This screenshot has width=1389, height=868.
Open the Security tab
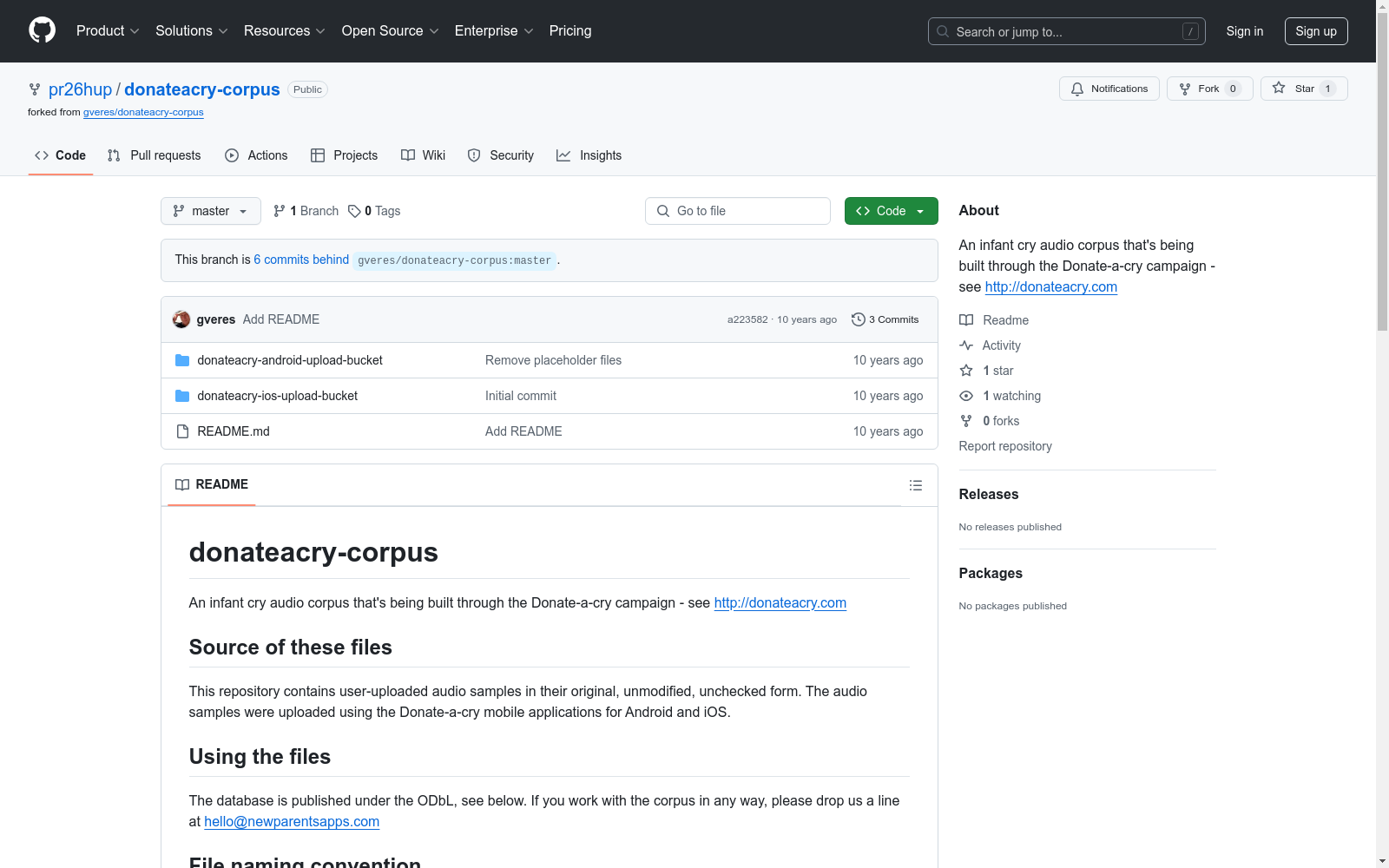pos(500,155)
